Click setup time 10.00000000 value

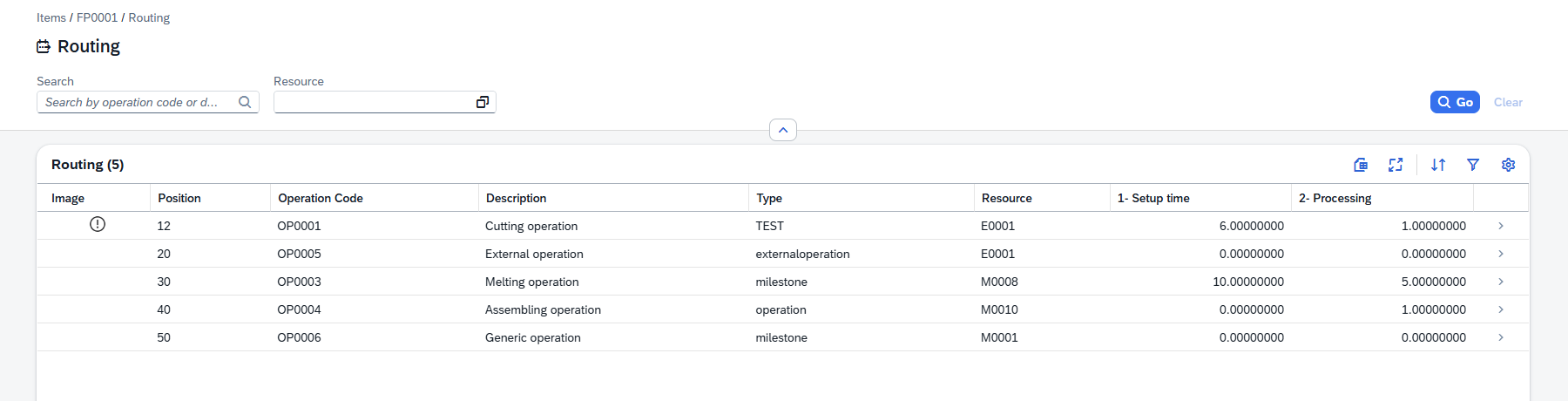pos(1248,282)
